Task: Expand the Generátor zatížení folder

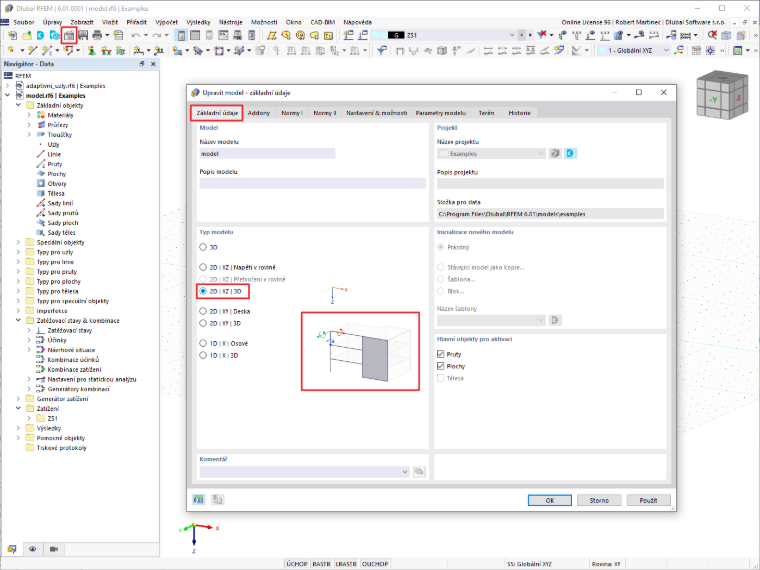Action: tap(18, 399)
